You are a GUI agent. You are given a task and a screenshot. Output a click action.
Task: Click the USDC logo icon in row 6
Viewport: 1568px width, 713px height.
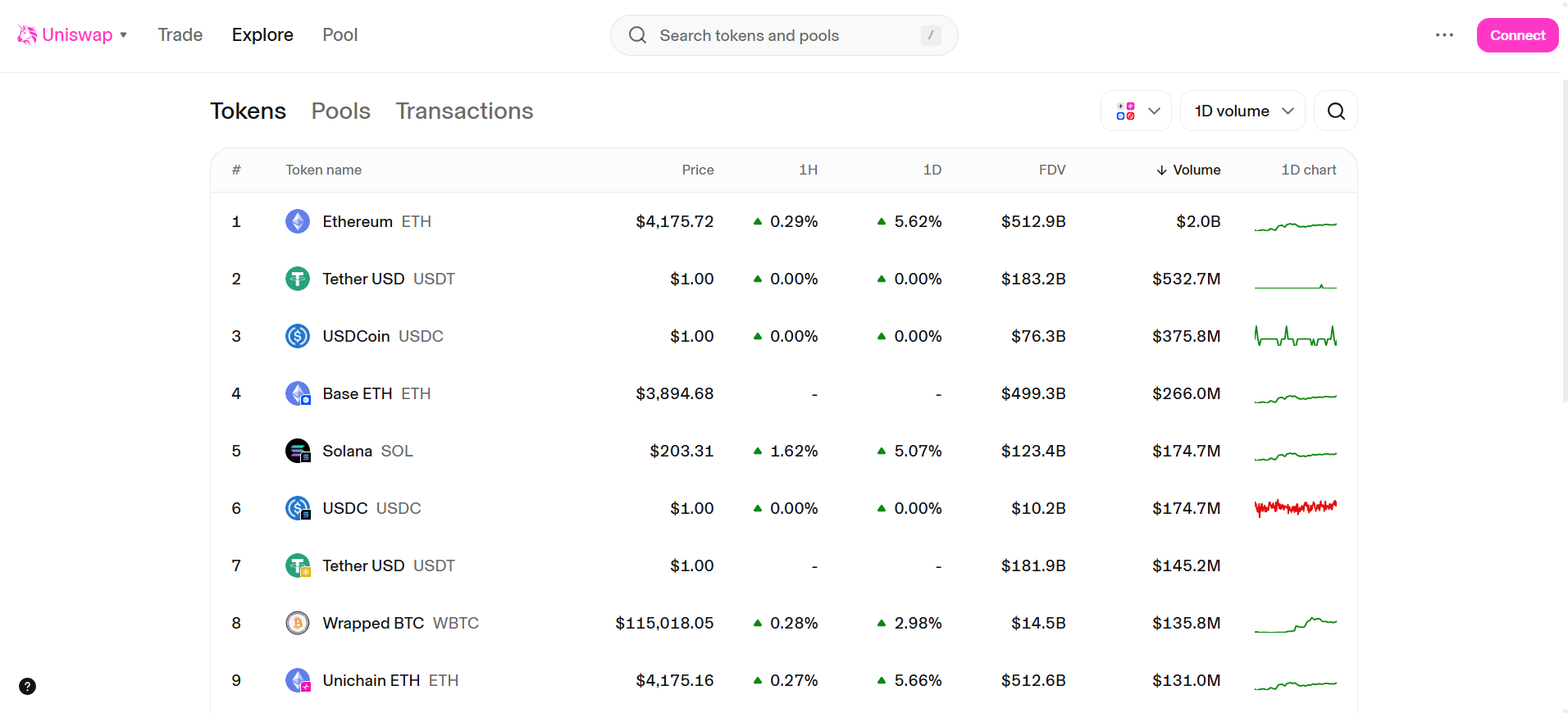(298, 508)
